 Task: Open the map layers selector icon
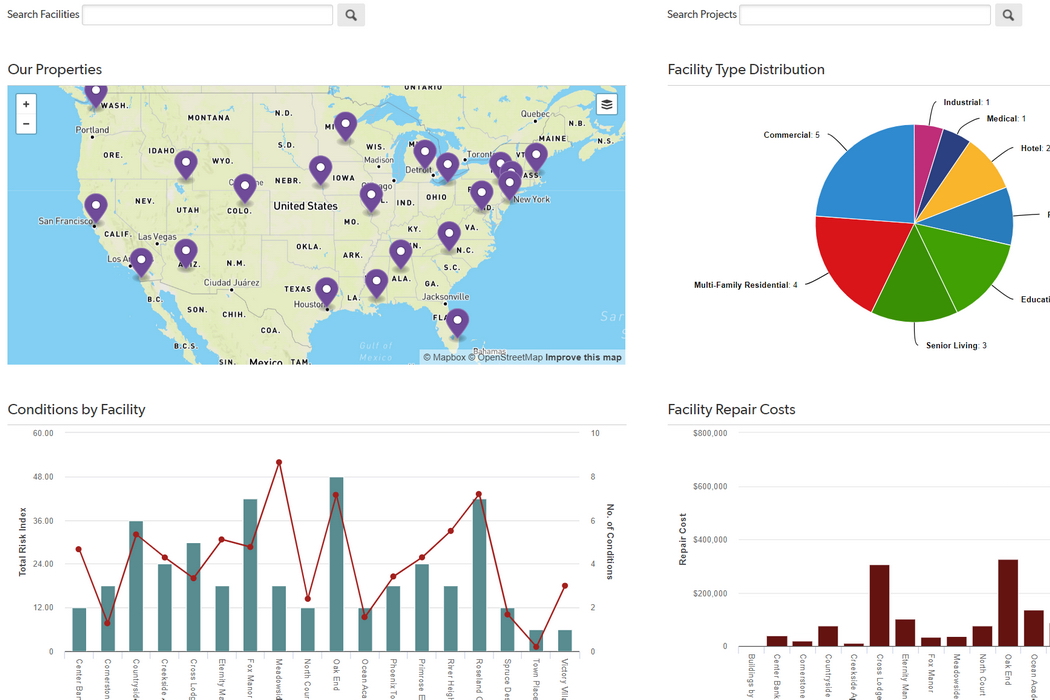point(606,103)
